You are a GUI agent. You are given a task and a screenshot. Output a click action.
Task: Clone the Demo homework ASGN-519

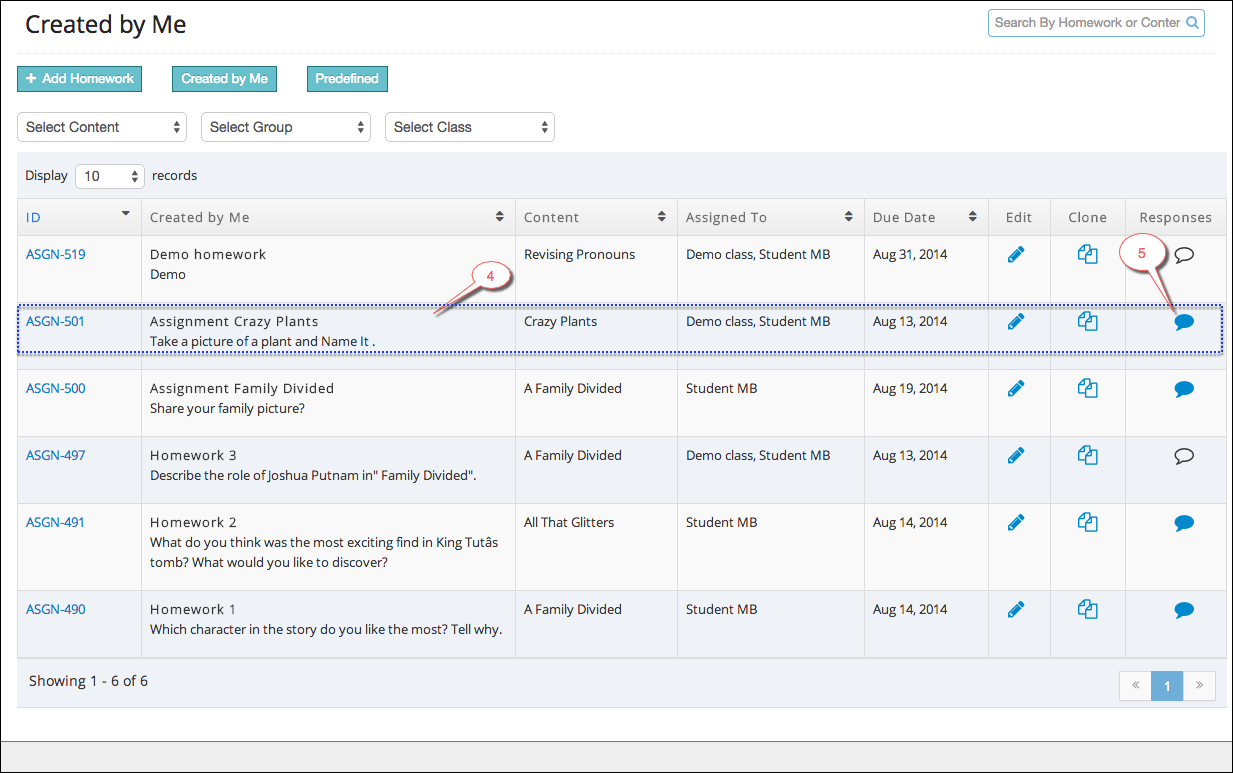(x=1088, y=254)
